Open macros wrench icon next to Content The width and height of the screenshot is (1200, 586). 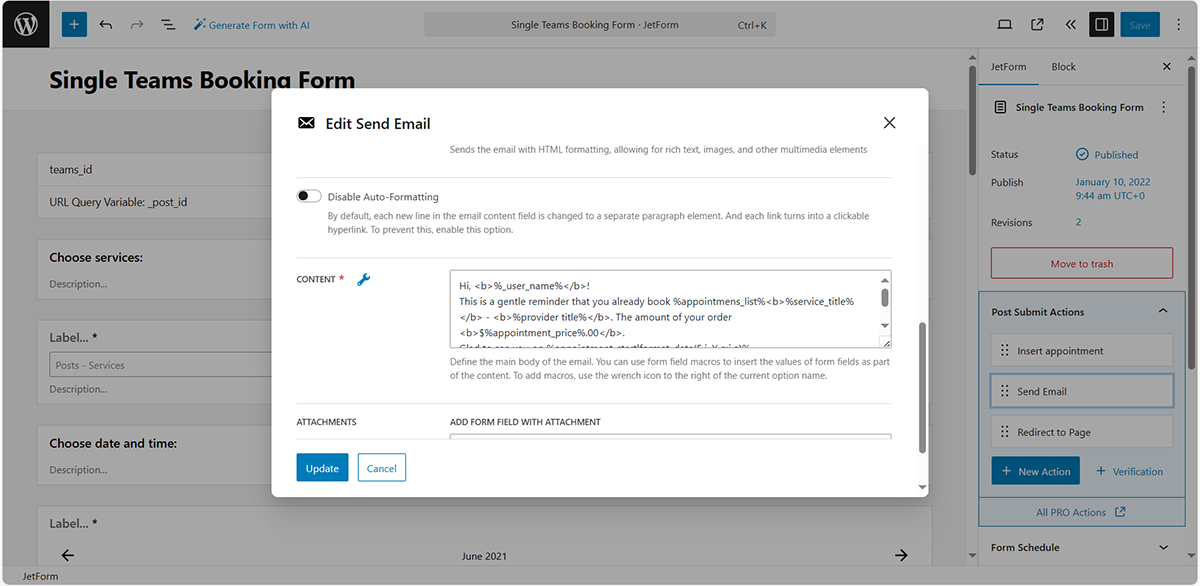(x=364, y=279)
